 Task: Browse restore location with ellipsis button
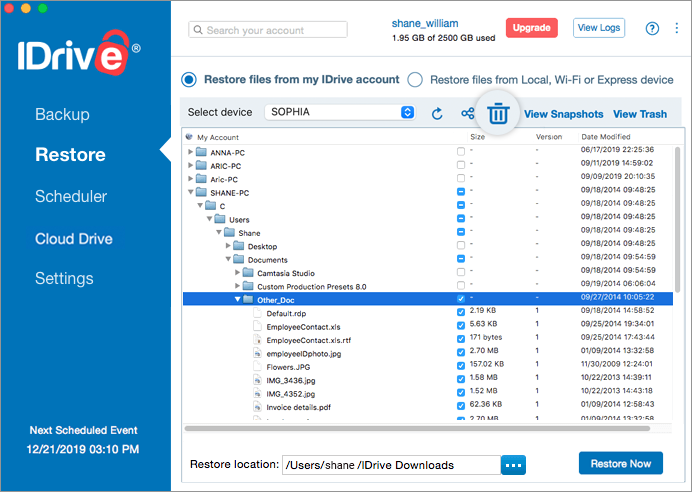(x=513, y=465)
